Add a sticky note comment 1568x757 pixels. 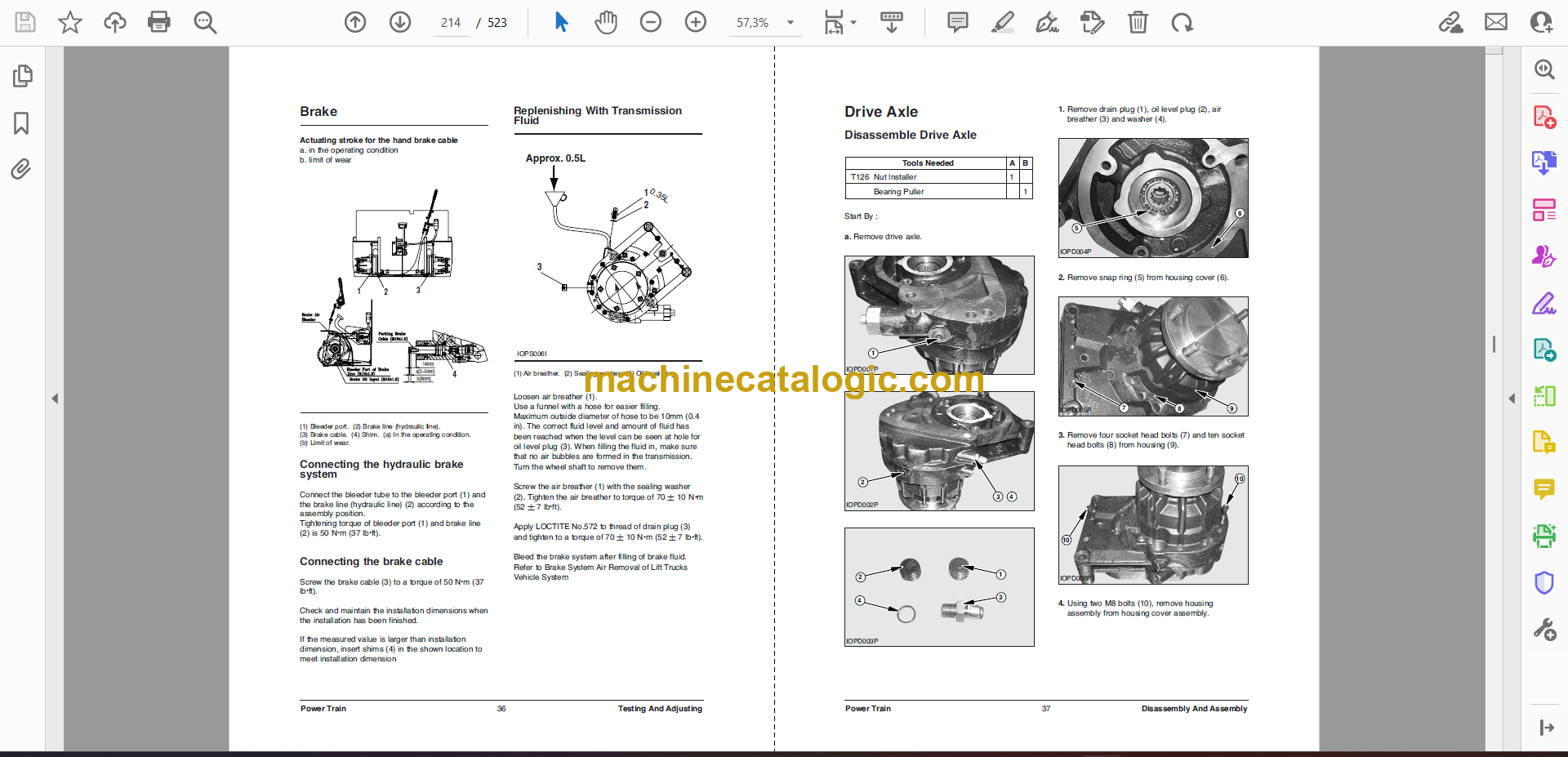point(958,22)
